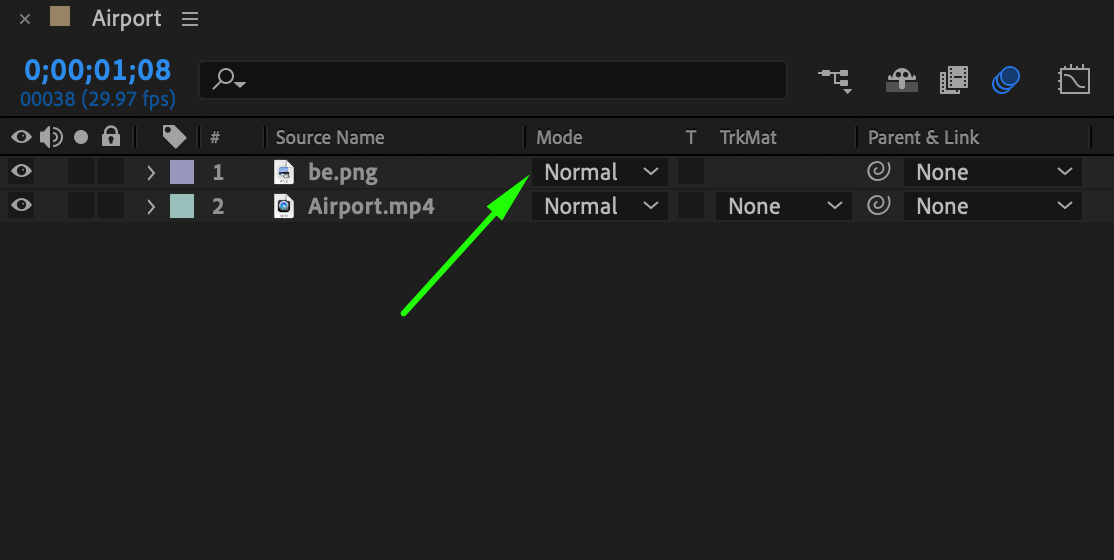Select the Airport composition tab
The width and height of the screenshot is (1114, 560).
click(x=126, y=19)
